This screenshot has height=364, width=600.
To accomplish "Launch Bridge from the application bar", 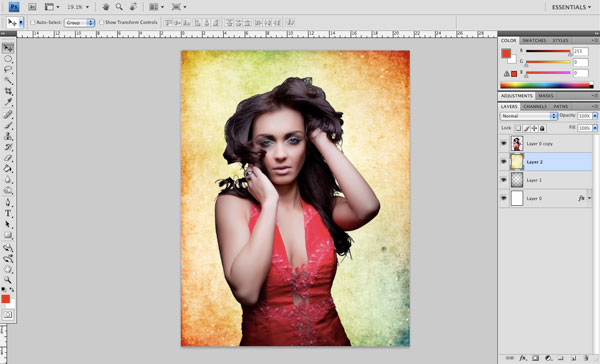I will pos(32,7).
